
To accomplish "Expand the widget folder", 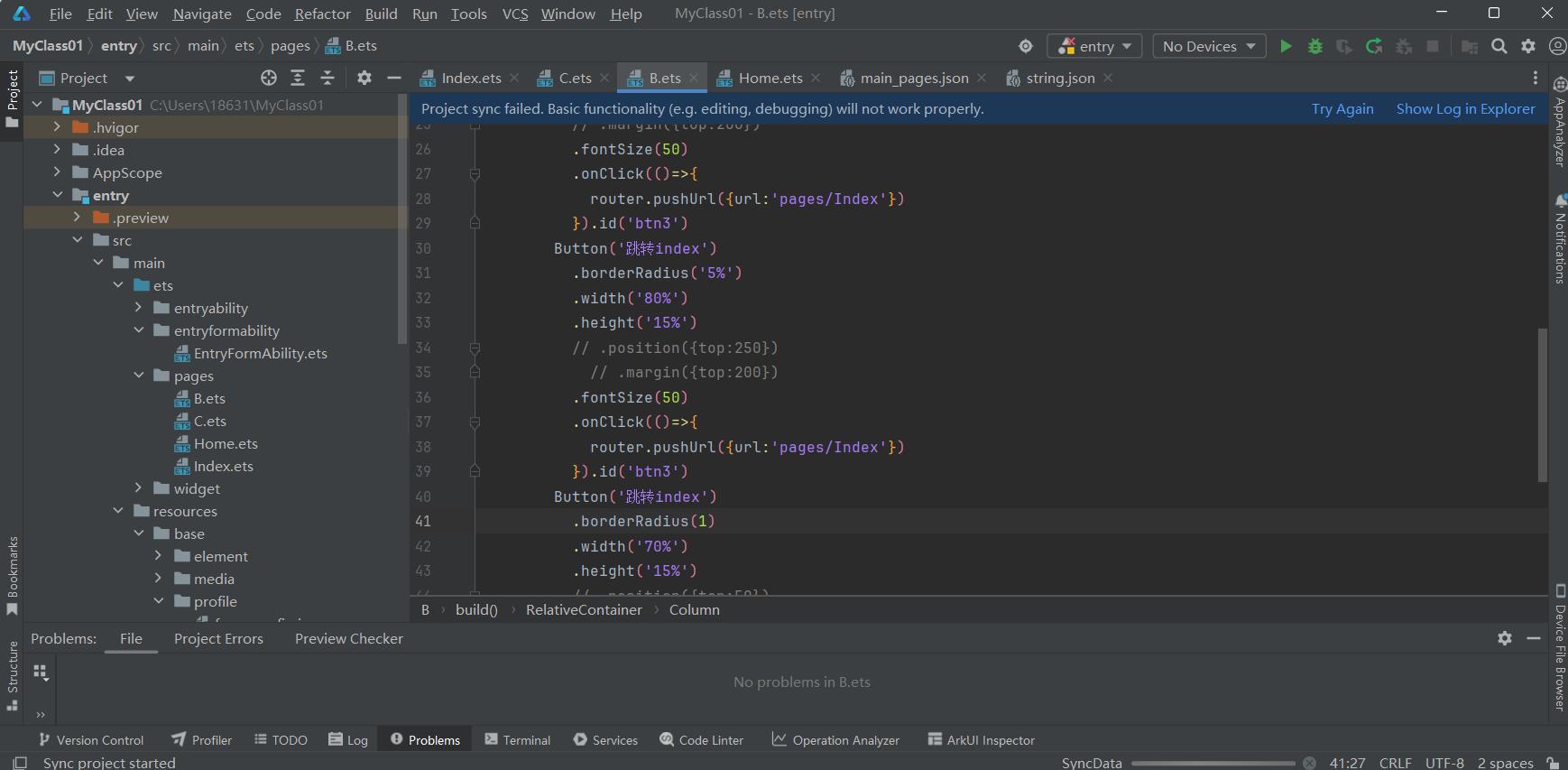I will point(138,488).
